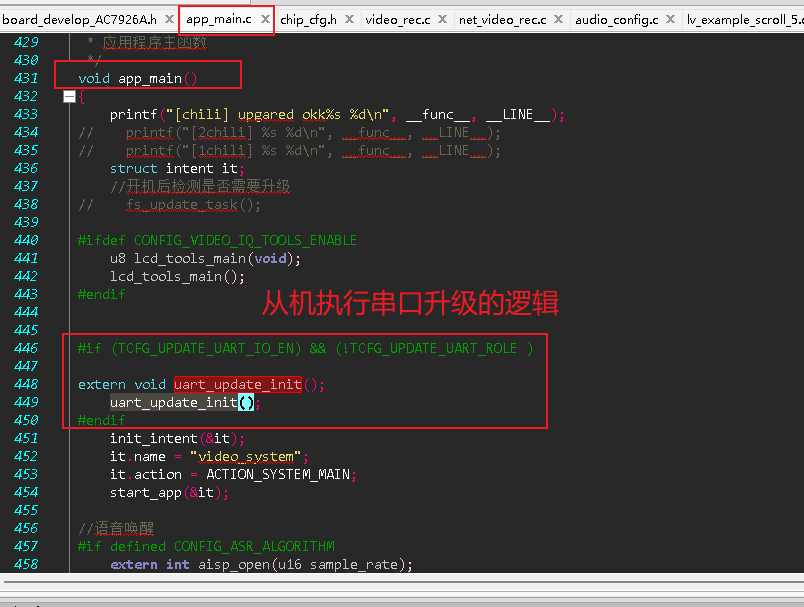The width and height of the screenshot is (804, 607).
Task: Close the app_main.c tab
Action: 265,19
